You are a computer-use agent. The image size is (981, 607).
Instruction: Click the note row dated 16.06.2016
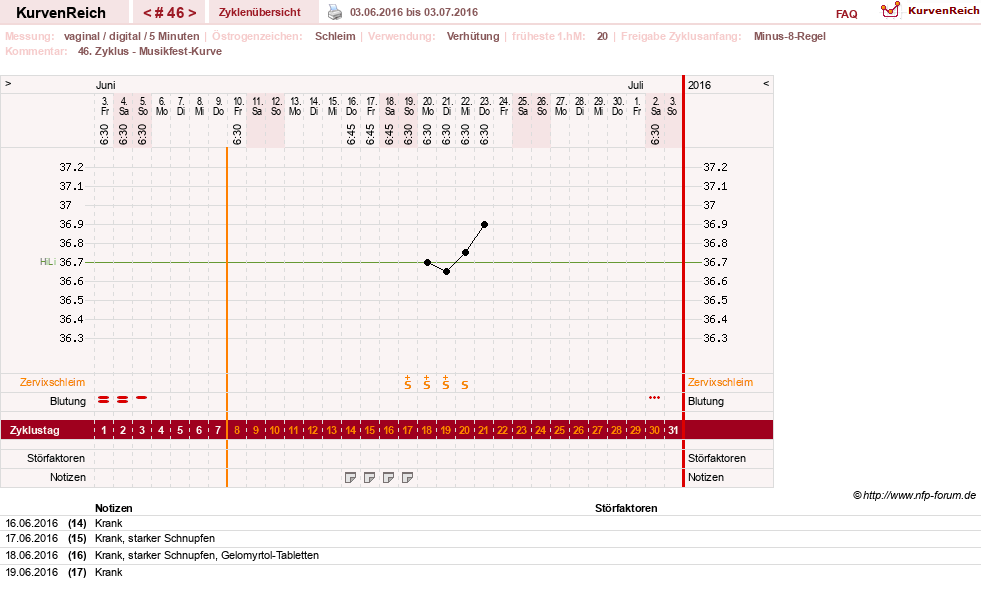click(490, 524)
